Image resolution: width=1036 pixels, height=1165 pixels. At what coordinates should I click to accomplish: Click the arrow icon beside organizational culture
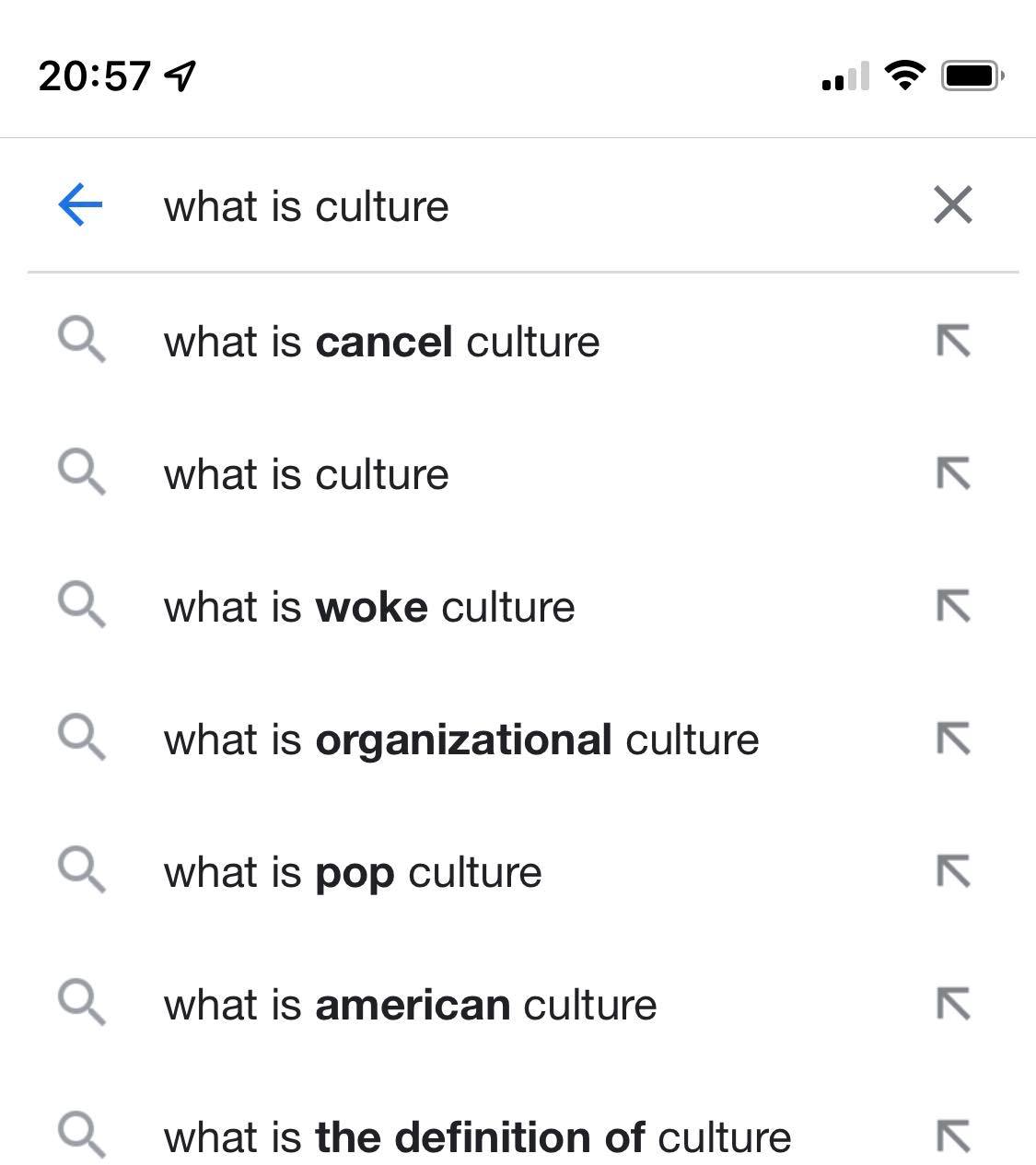(x=953, y=740)
